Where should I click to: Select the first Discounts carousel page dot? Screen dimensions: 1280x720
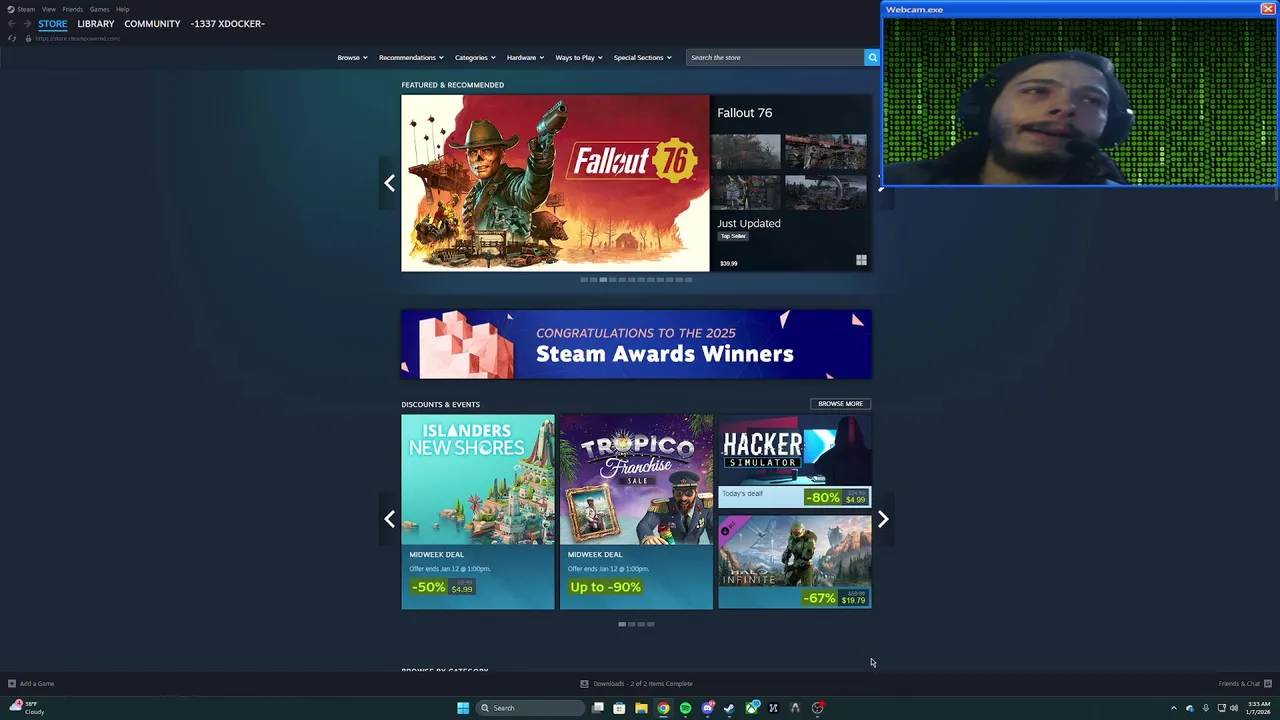pyautogui.click(x=622, y=624)
